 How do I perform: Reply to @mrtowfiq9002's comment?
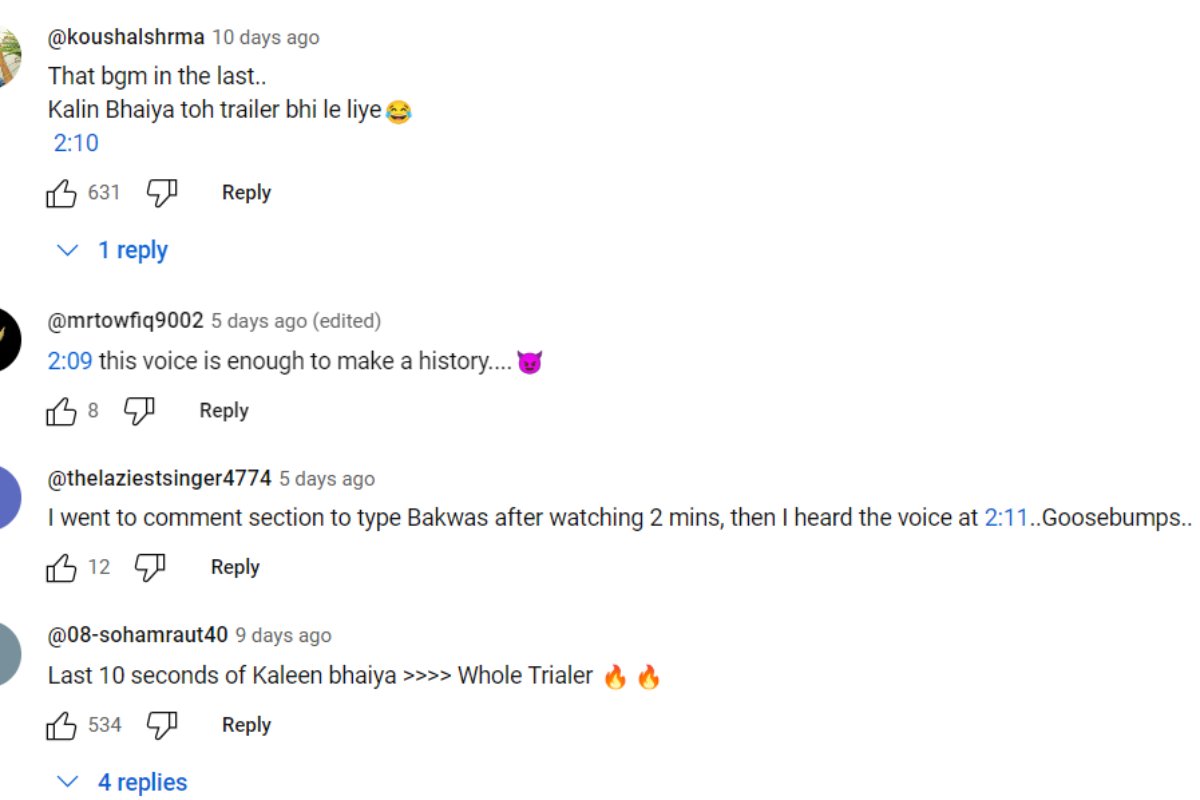click(x=224, y=411)
